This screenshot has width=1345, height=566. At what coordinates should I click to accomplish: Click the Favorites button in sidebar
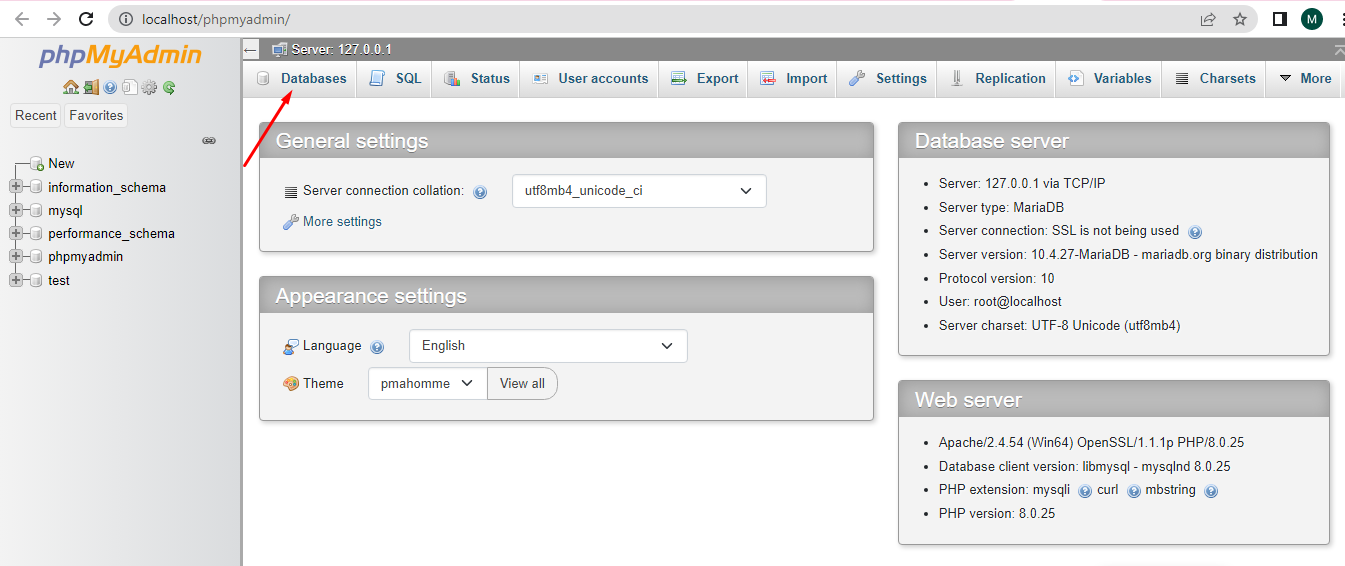click(x=96, y=116)
